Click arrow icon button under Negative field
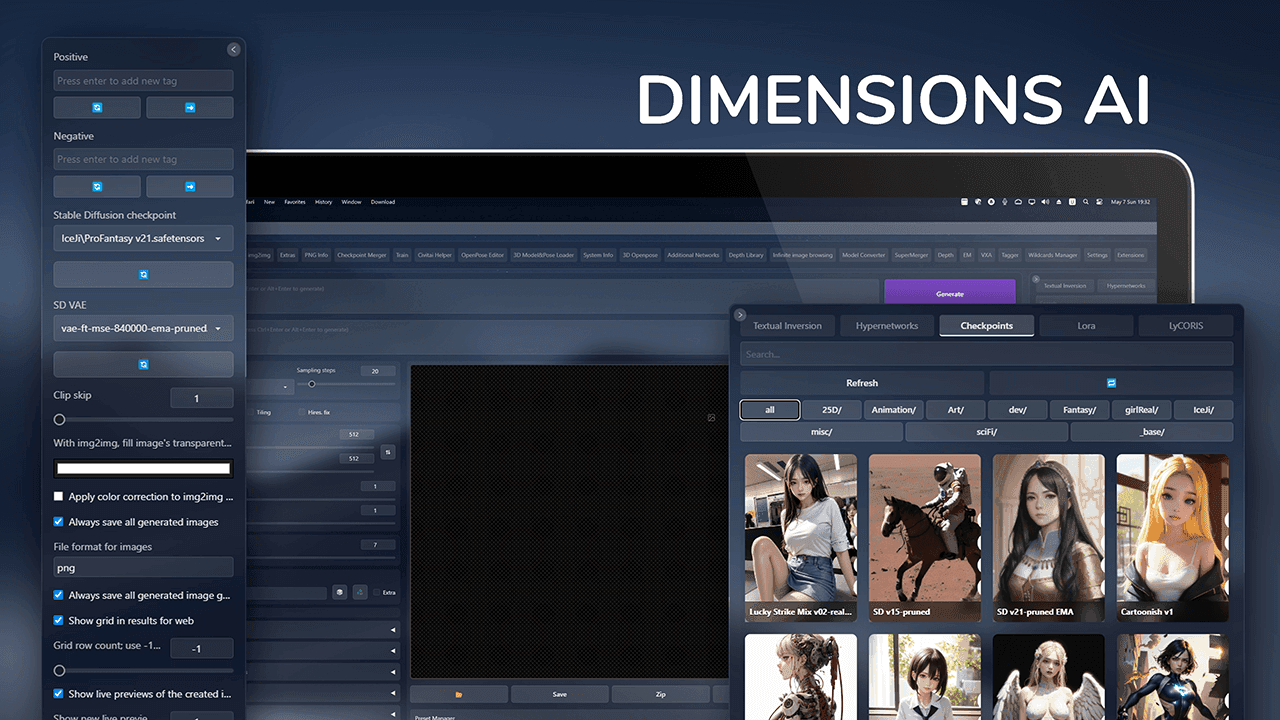The height and width of the screenshot is (720, 1280). click(x=190, y=186)
